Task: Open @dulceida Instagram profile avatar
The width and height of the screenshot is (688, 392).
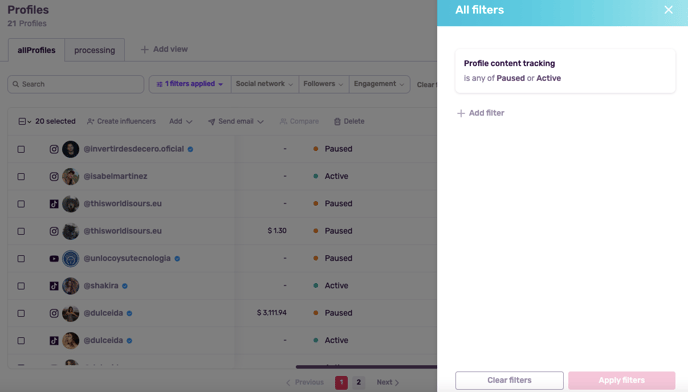Action: click(71, 313)
